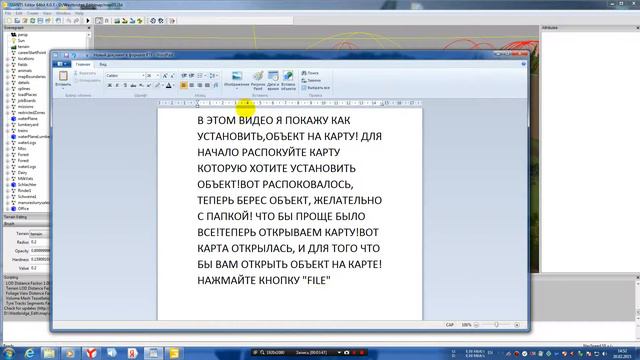Select the terrain item in scenegraph
Screen dimensions: 640x360
pyautogui.click(x=24, y=47)
